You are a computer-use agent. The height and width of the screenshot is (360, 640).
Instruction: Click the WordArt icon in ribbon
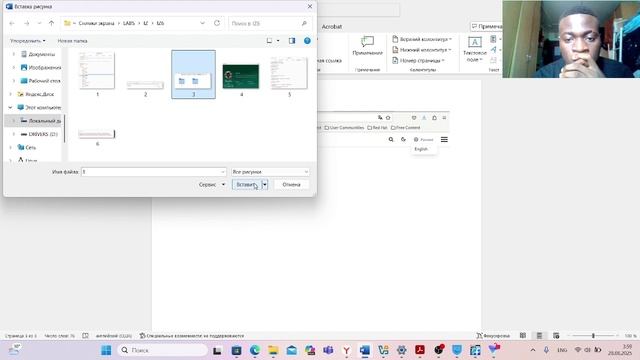point(493,49)
